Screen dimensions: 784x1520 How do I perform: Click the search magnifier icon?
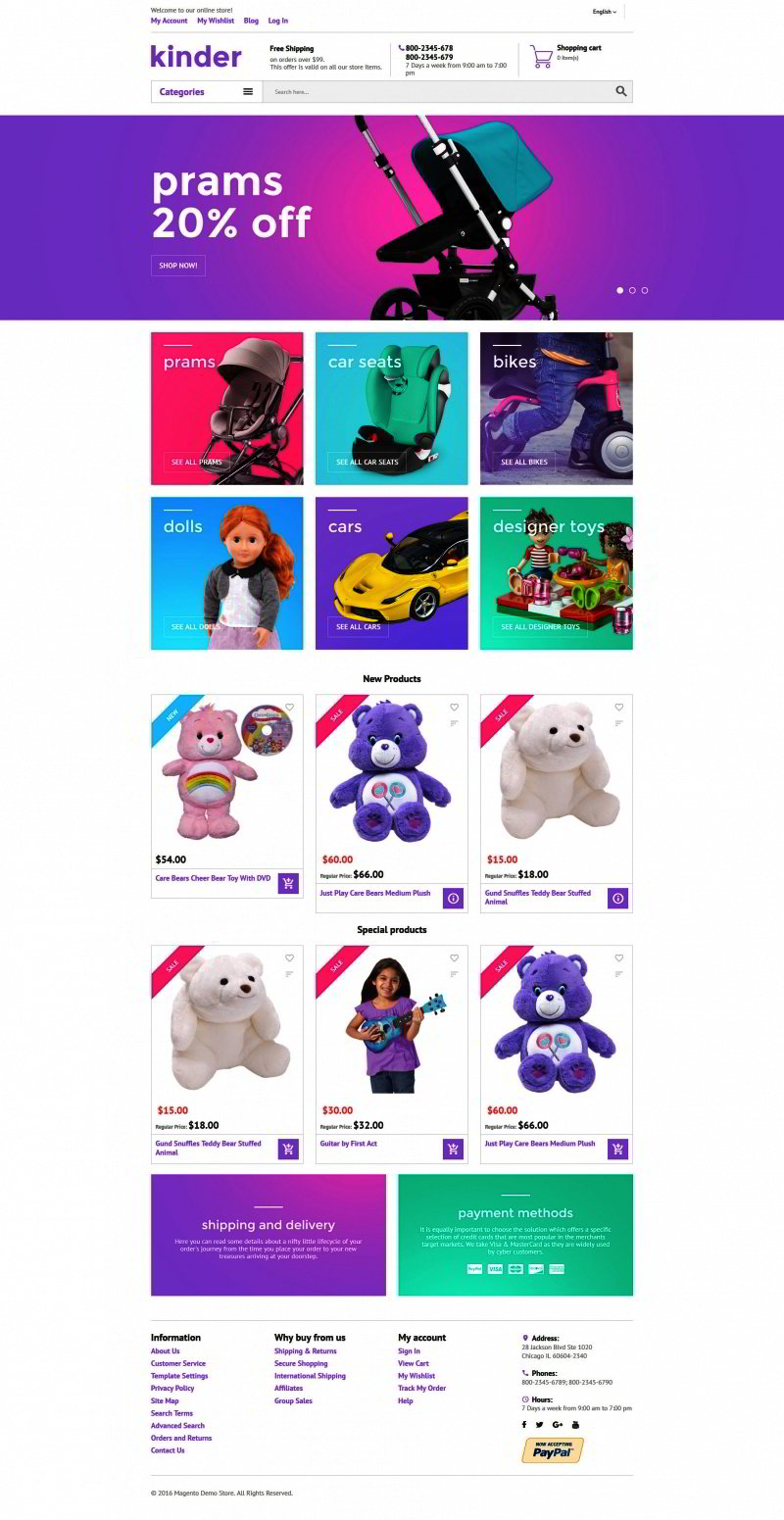click(x=620, y=91)
